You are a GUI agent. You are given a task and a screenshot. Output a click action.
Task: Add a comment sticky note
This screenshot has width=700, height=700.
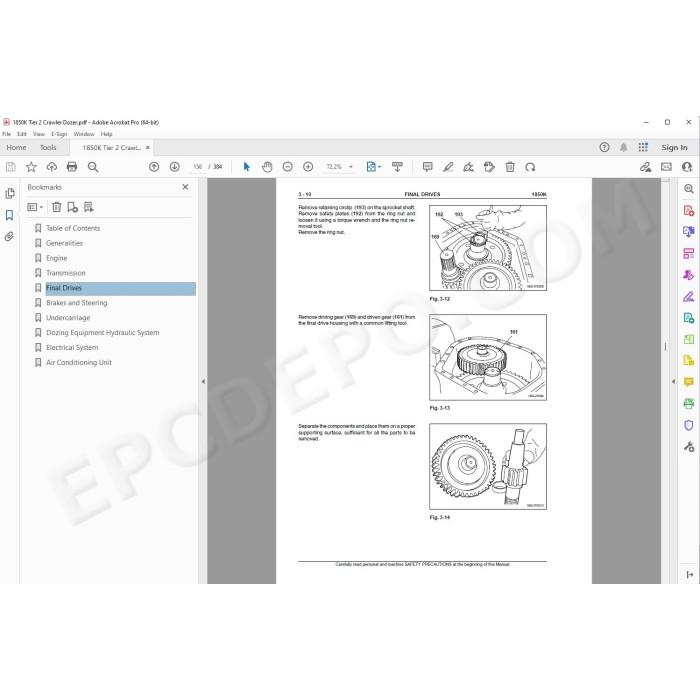428,167
